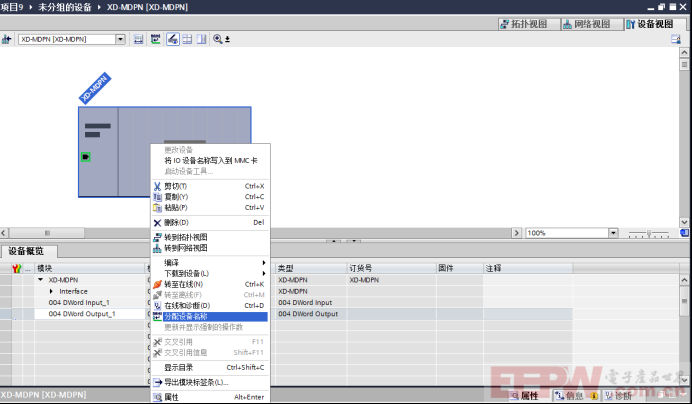This screenshot has height=404, width=692.
Task: Click the 004 DWord Output type cell
Action: click(311, 314)
